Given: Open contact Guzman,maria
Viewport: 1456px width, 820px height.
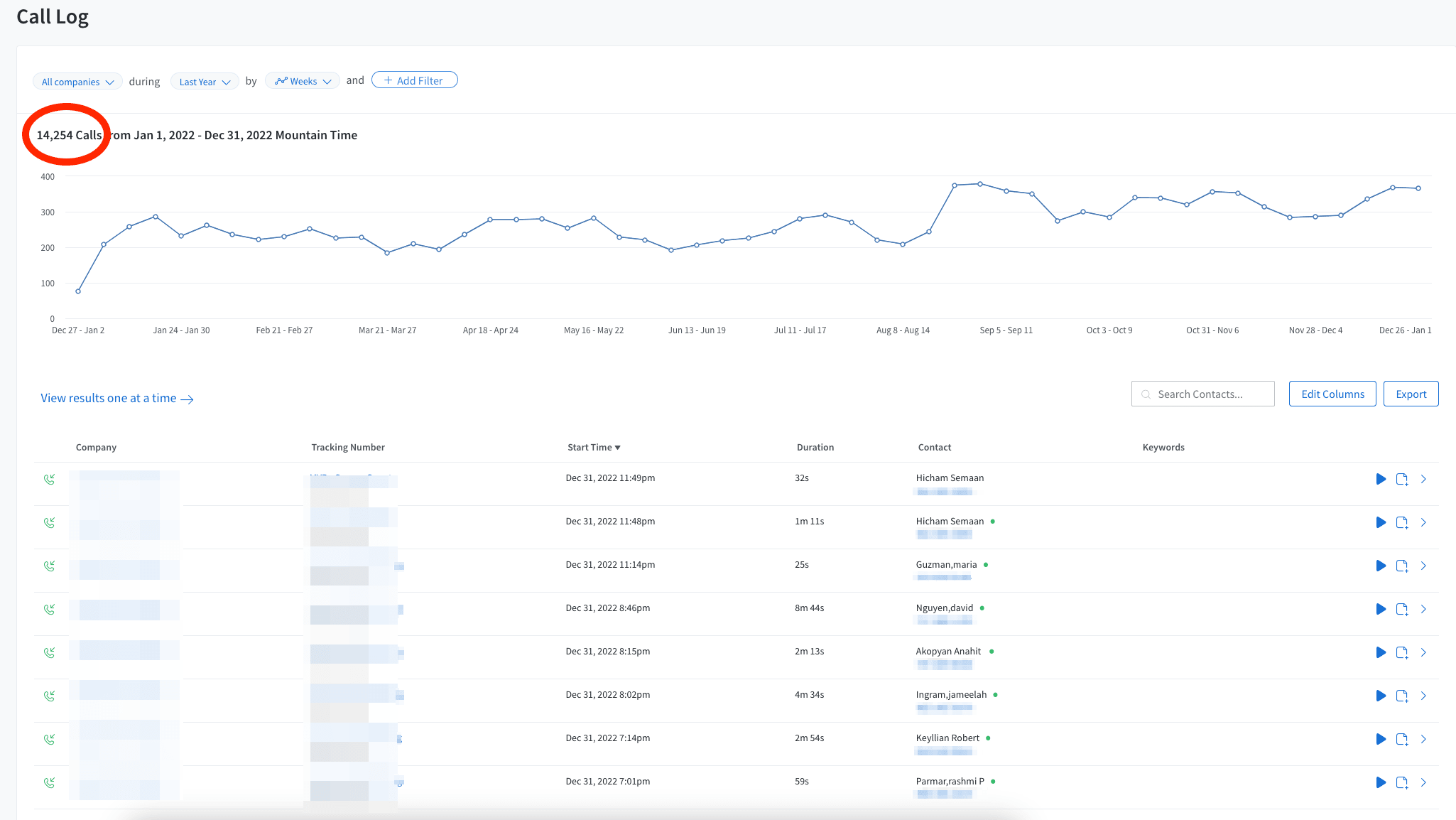Looking at the screenshot, I should [x=946, y=564].
